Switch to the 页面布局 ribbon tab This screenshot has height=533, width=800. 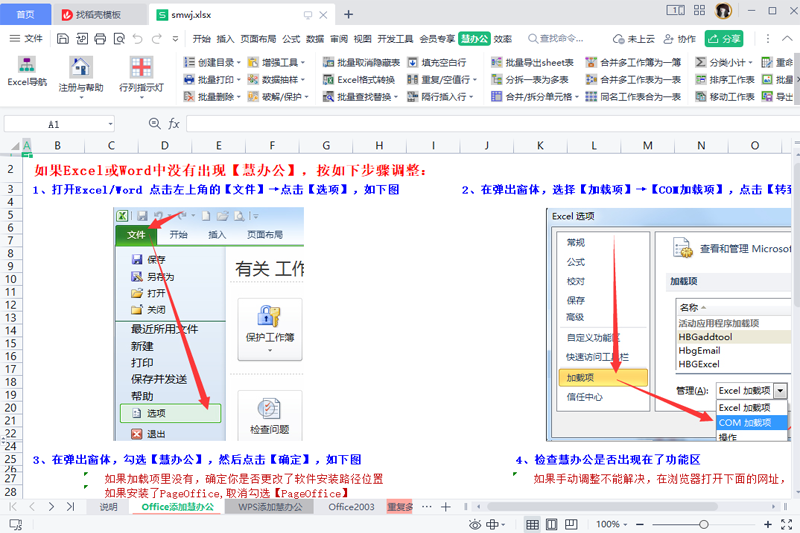(258, 39)
